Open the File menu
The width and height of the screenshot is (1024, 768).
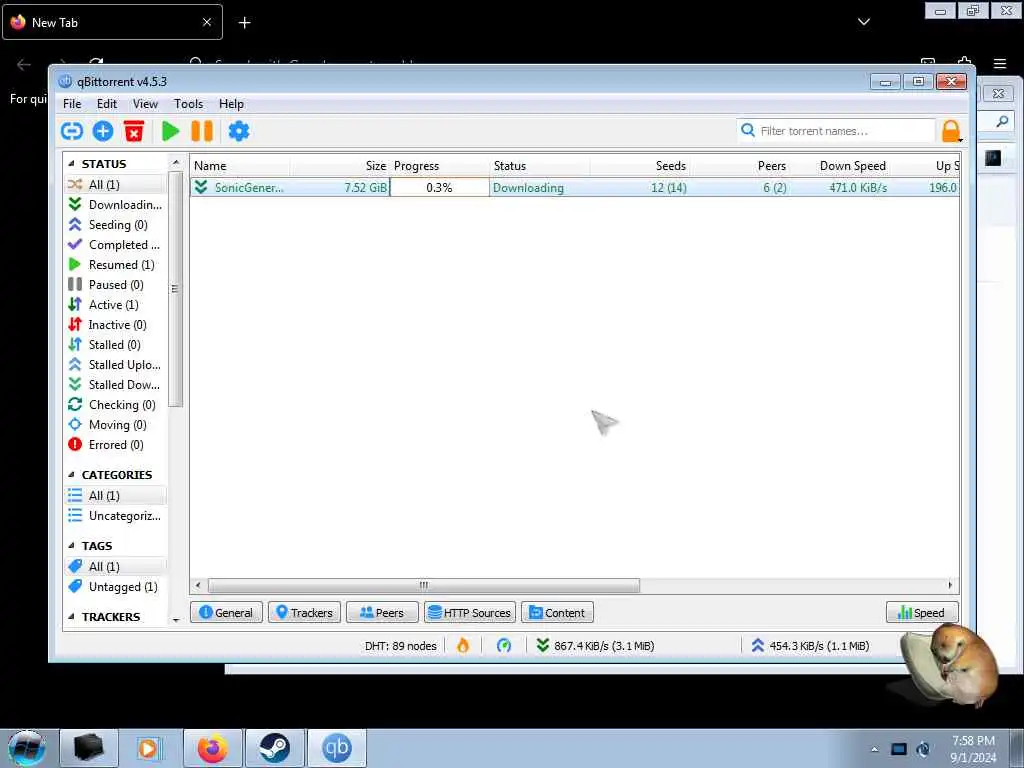(x=72, y=104)
